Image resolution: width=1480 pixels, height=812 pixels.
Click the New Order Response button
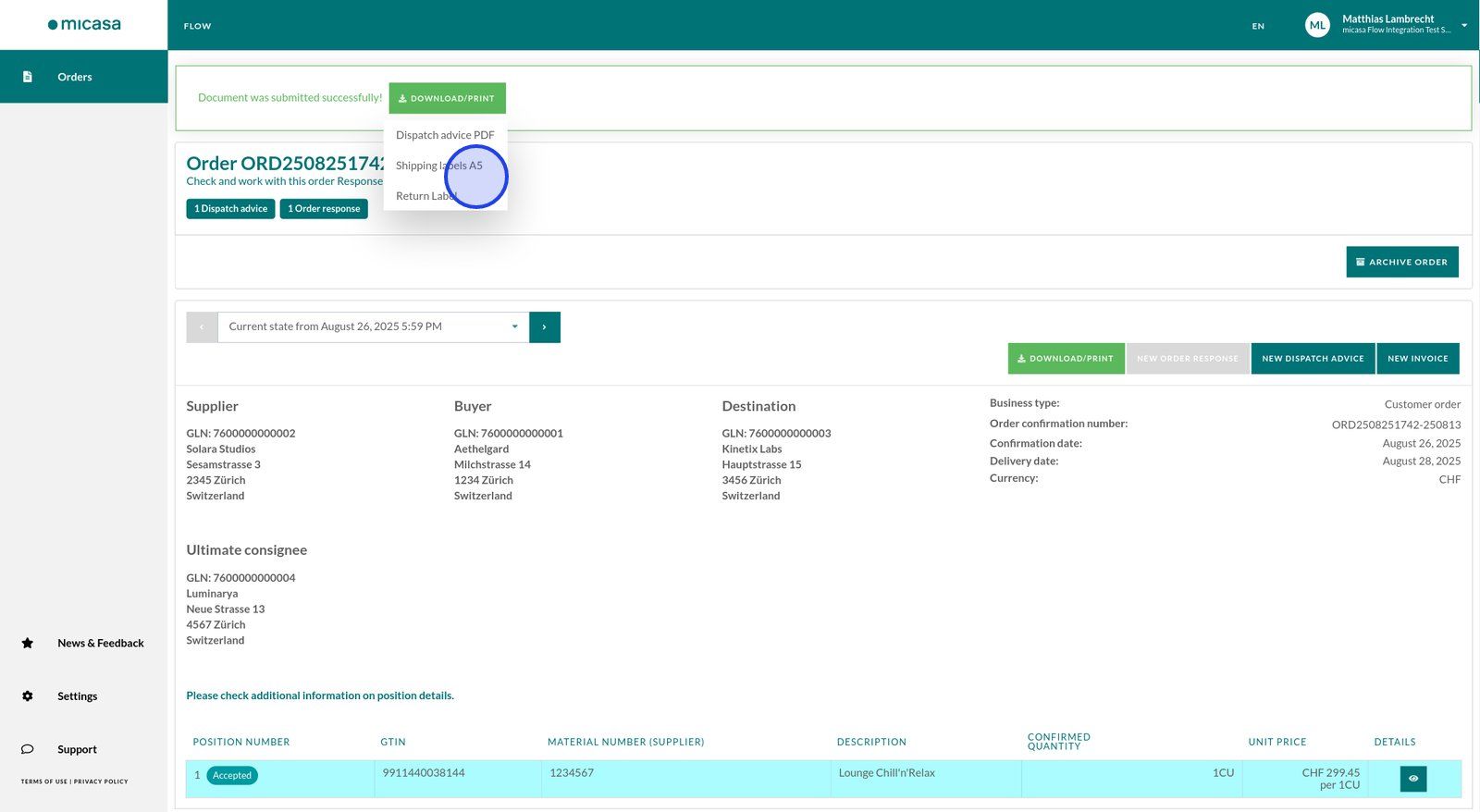[1188, 359]
